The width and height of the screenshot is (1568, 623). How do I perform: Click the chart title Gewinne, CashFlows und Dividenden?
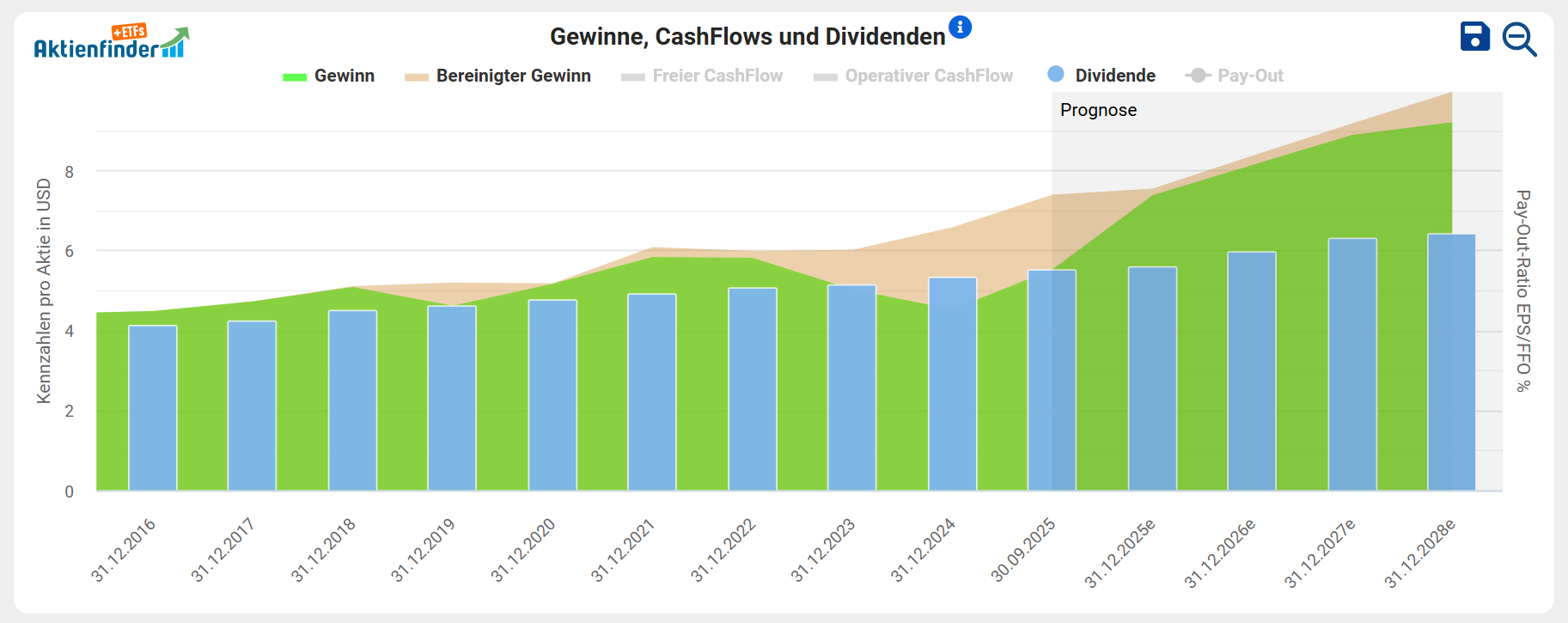[x=747, y=37]
